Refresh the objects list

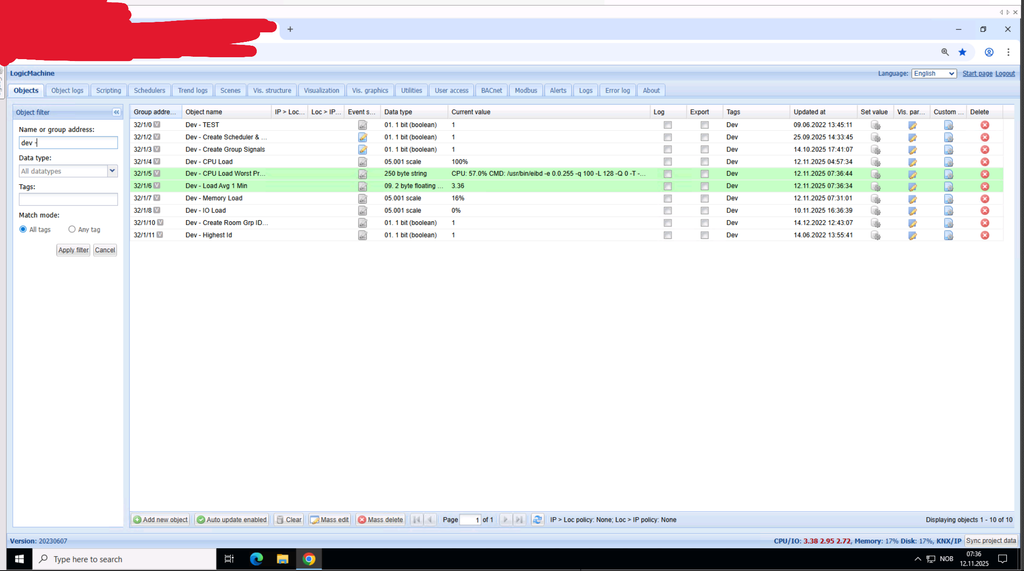coord(537,520)
